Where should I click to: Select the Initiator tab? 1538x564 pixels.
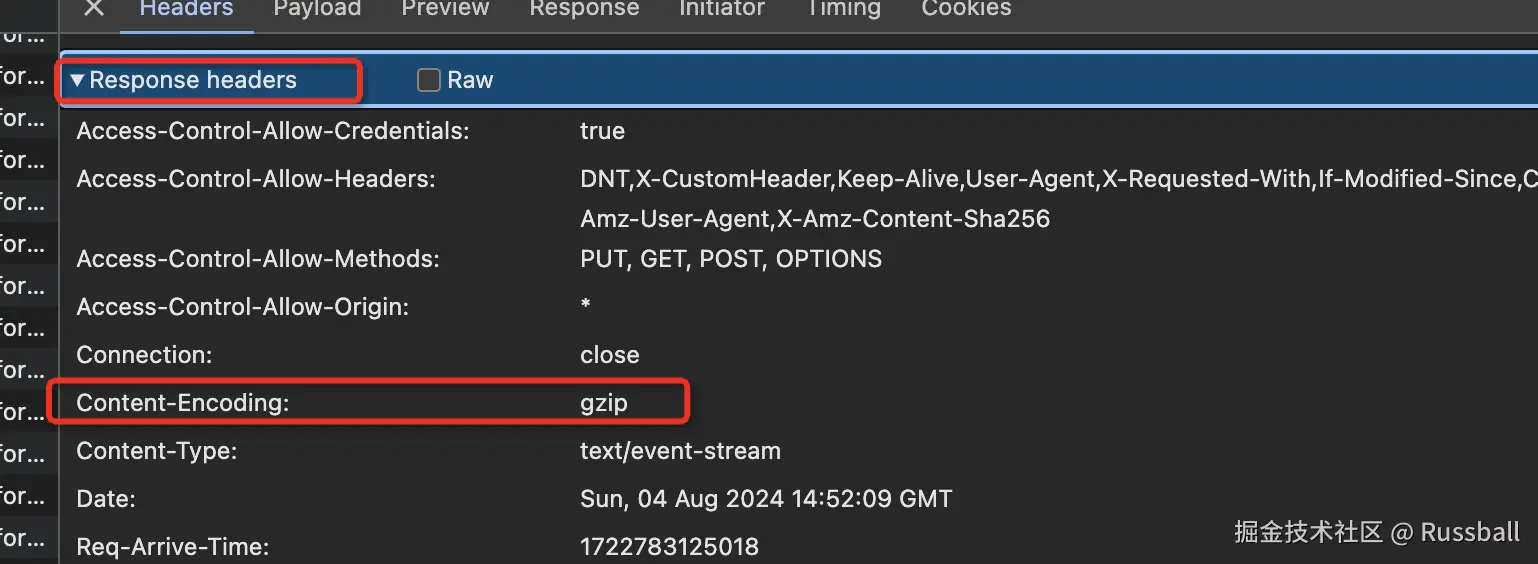pos(722,9)
